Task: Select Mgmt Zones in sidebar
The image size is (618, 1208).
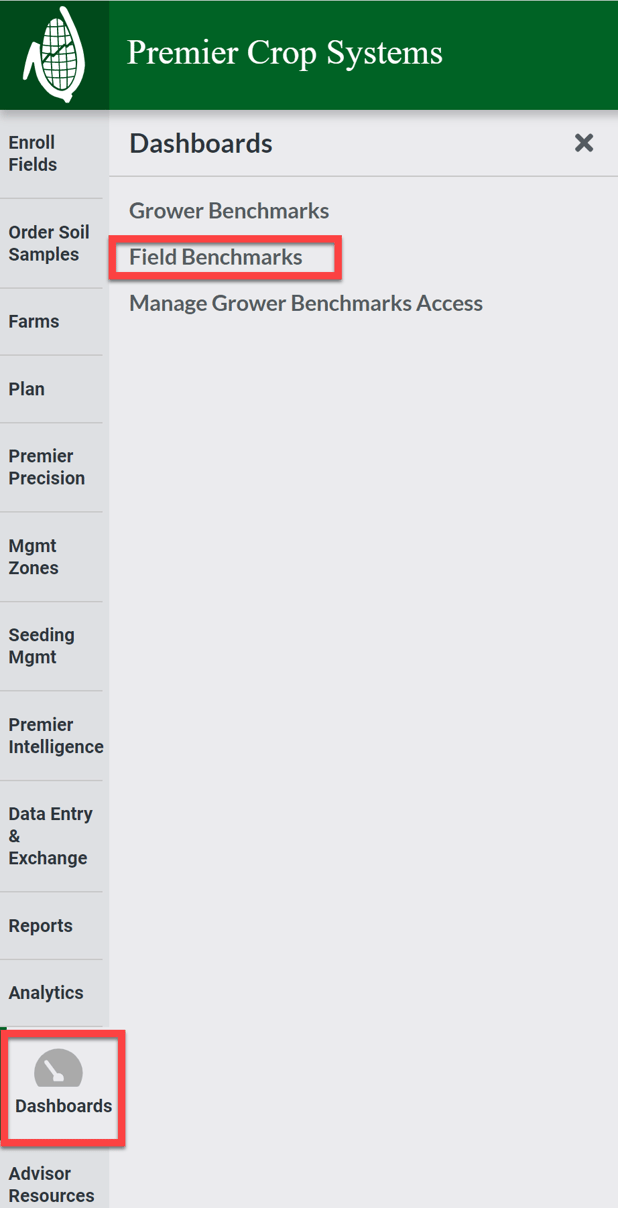Action: tap(34, 557)
